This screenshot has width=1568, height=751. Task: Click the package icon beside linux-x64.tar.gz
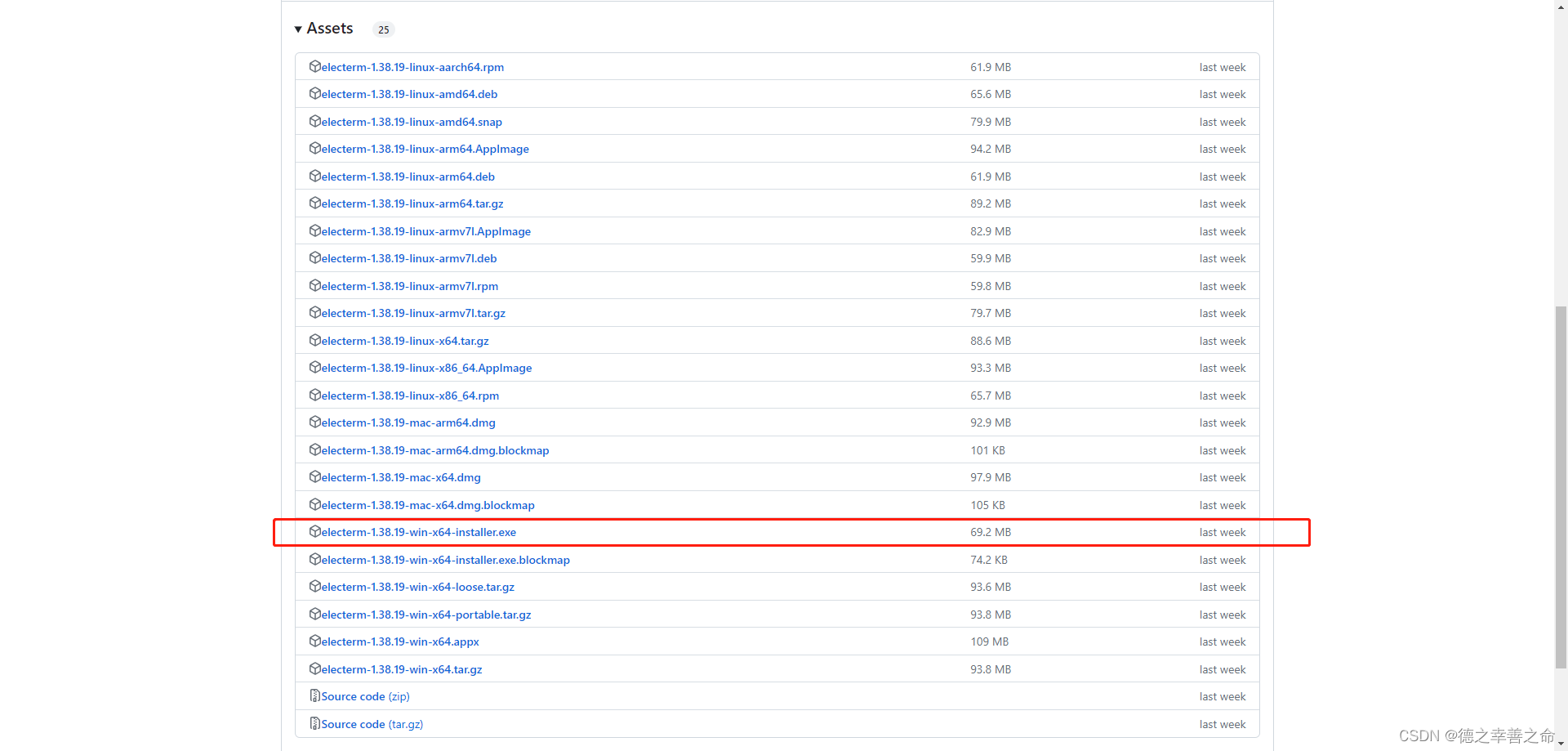pos(314,340)
